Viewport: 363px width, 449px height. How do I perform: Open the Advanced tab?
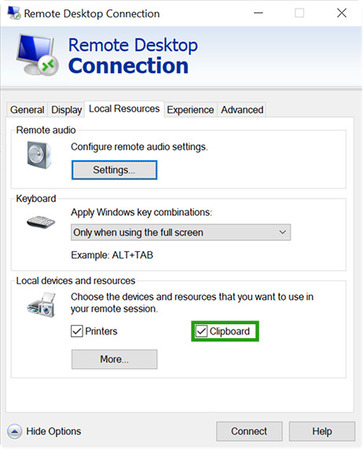coord(242,110)
